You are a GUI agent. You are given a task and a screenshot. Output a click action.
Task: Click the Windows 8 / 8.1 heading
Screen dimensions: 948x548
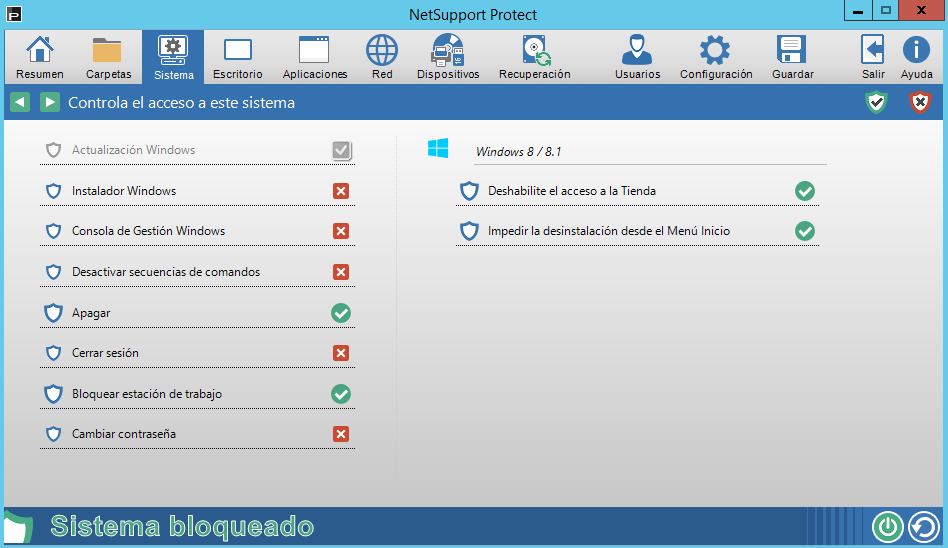click(518, 152)
